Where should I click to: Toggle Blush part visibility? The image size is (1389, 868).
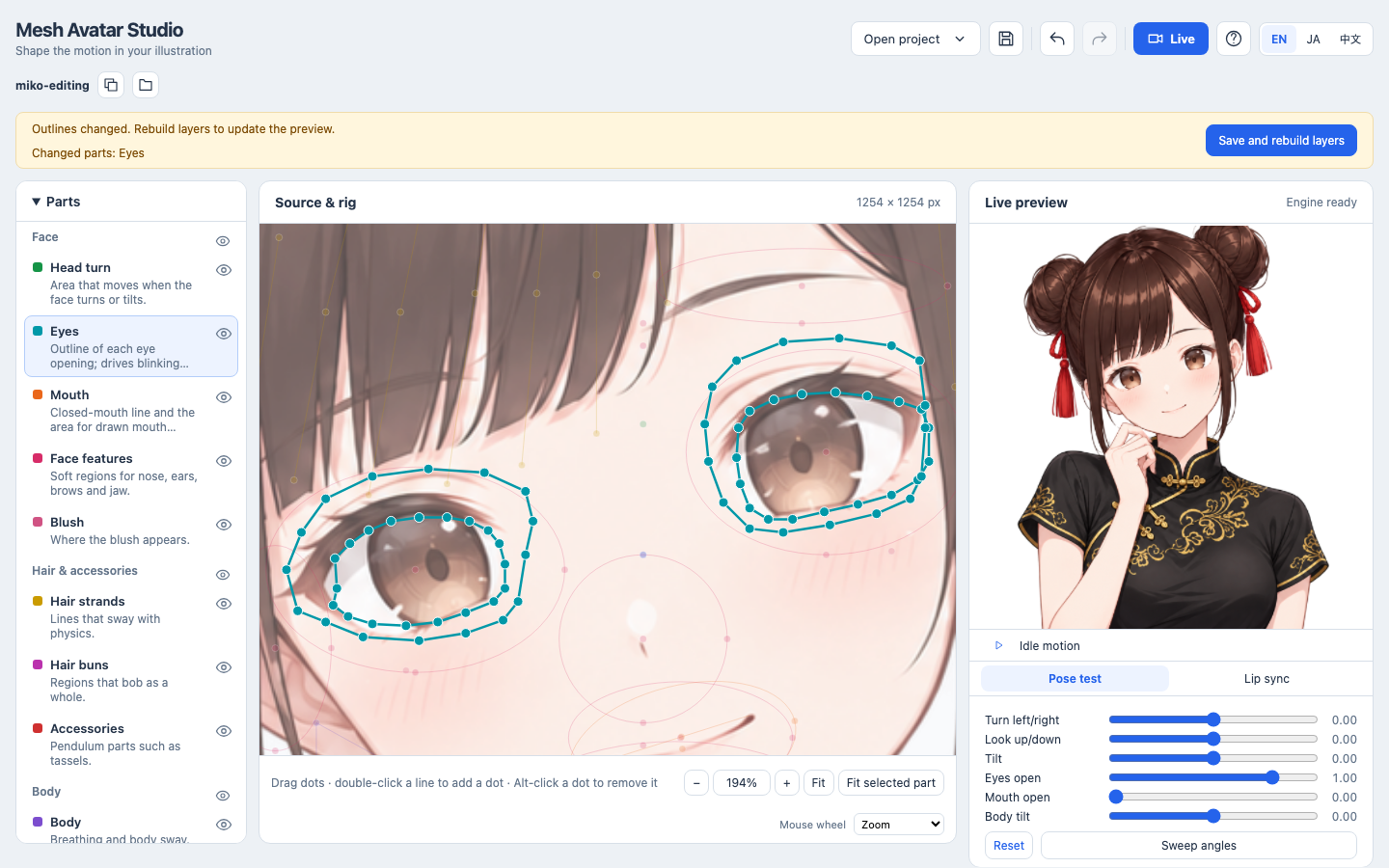(224, 525)
